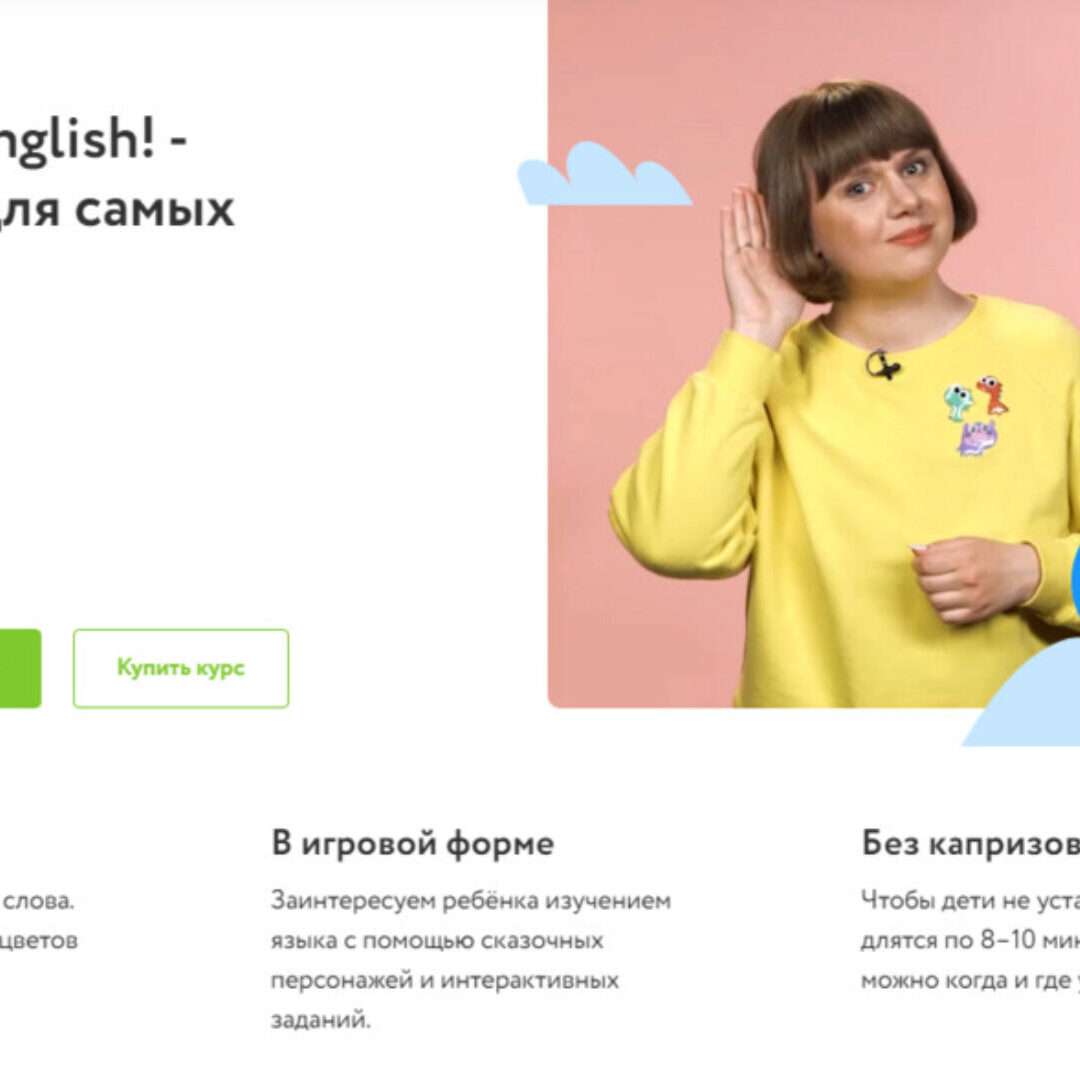
Task: Click the paragraph starting "Заинтересуем ребёнка изучением"
Action: point(470,959)
